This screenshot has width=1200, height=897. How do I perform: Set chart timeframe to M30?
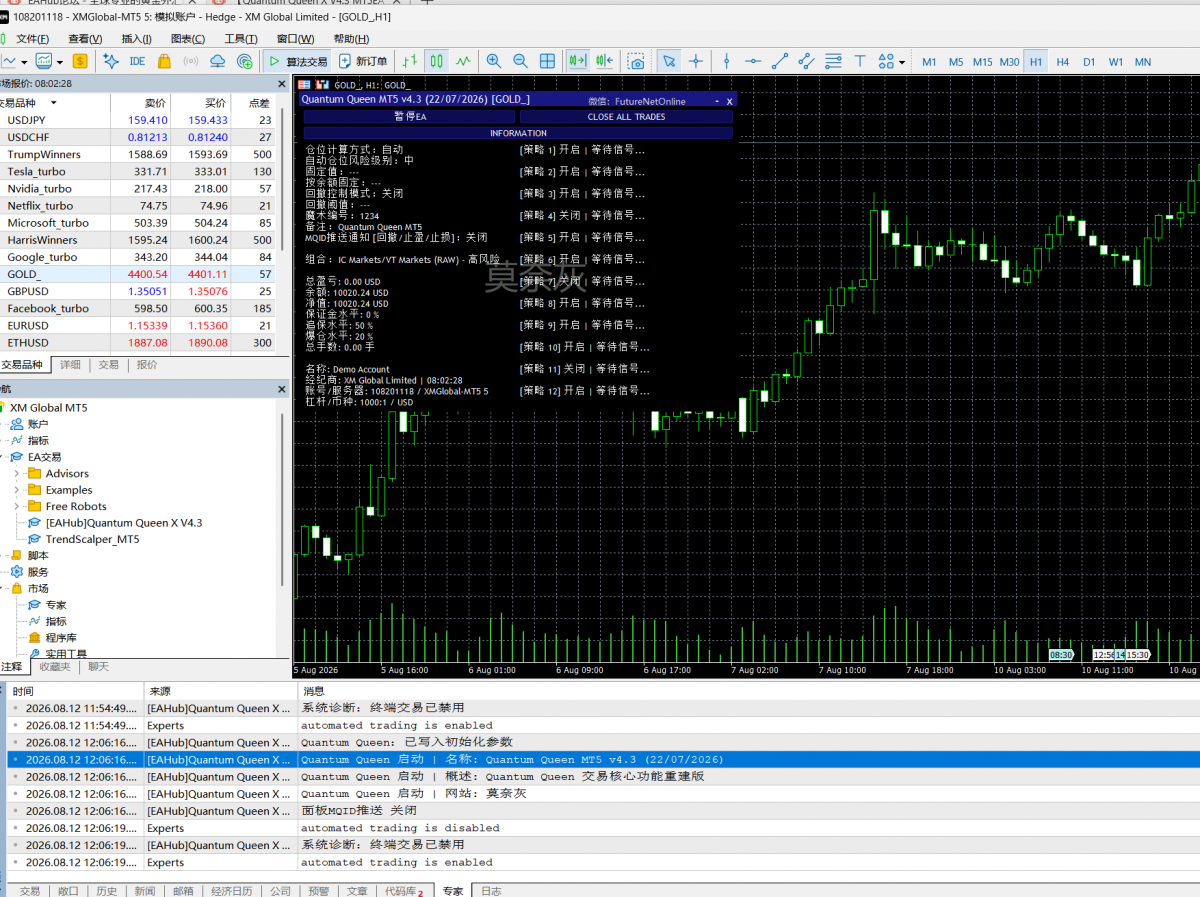click(x=1009, y=62)
